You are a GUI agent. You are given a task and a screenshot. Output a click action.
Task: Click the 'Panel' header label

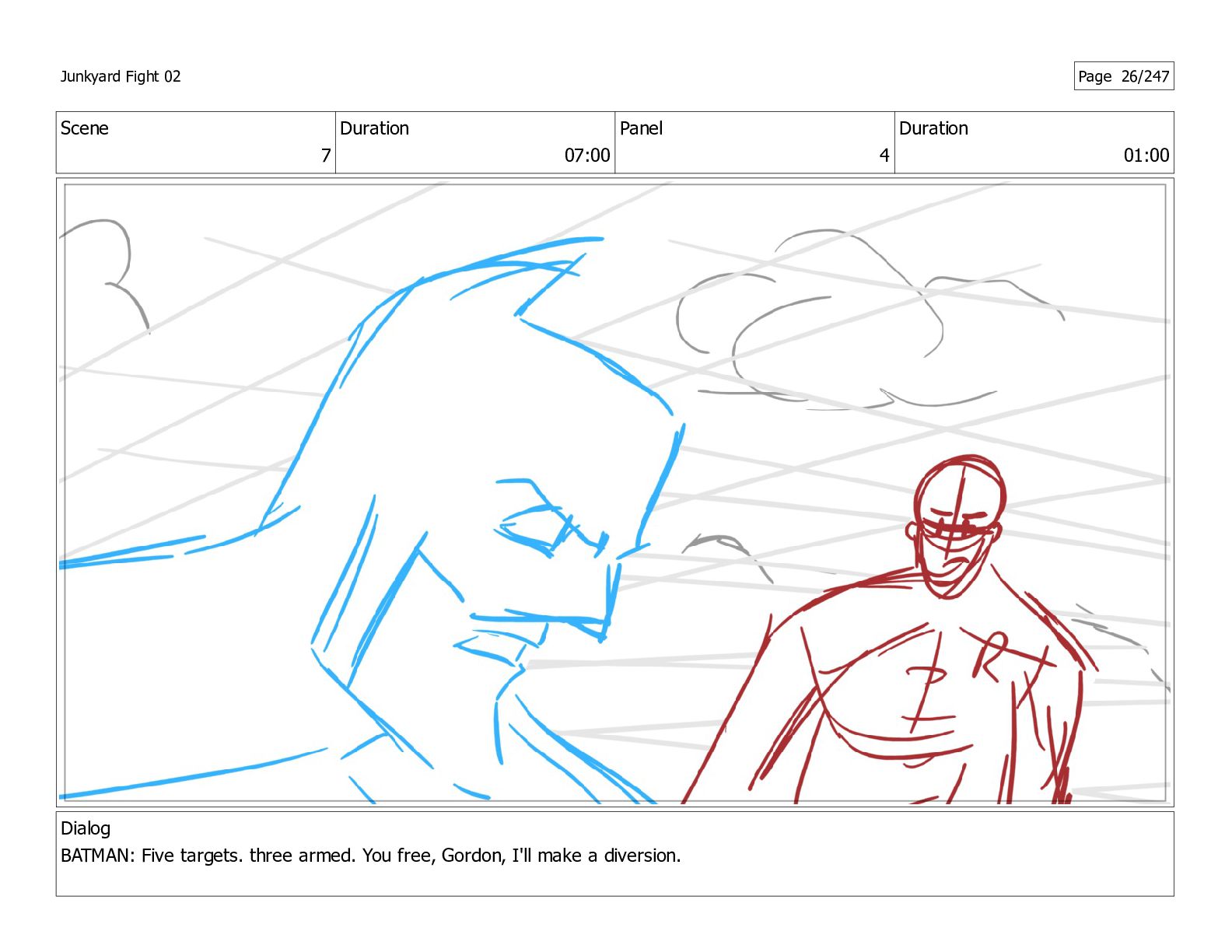641,128
